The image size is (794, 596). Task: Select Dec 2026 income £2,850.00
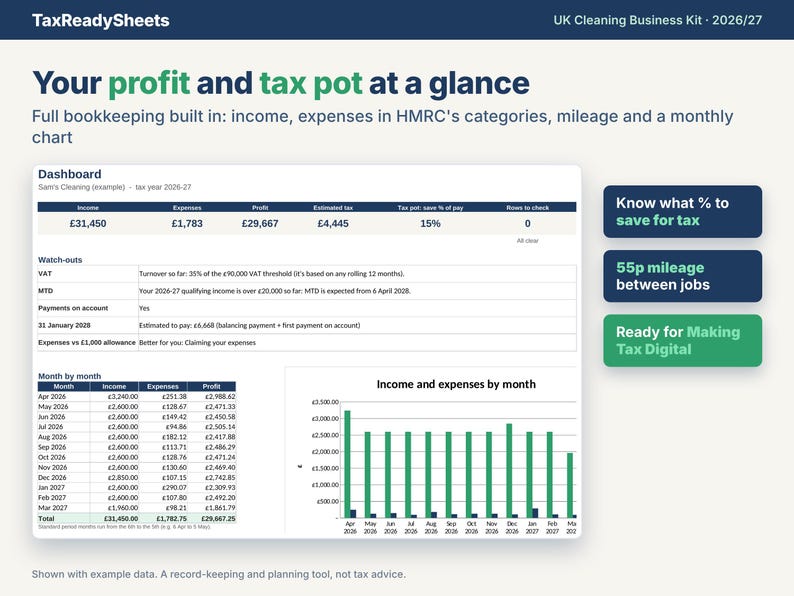[x=123, y=478]
